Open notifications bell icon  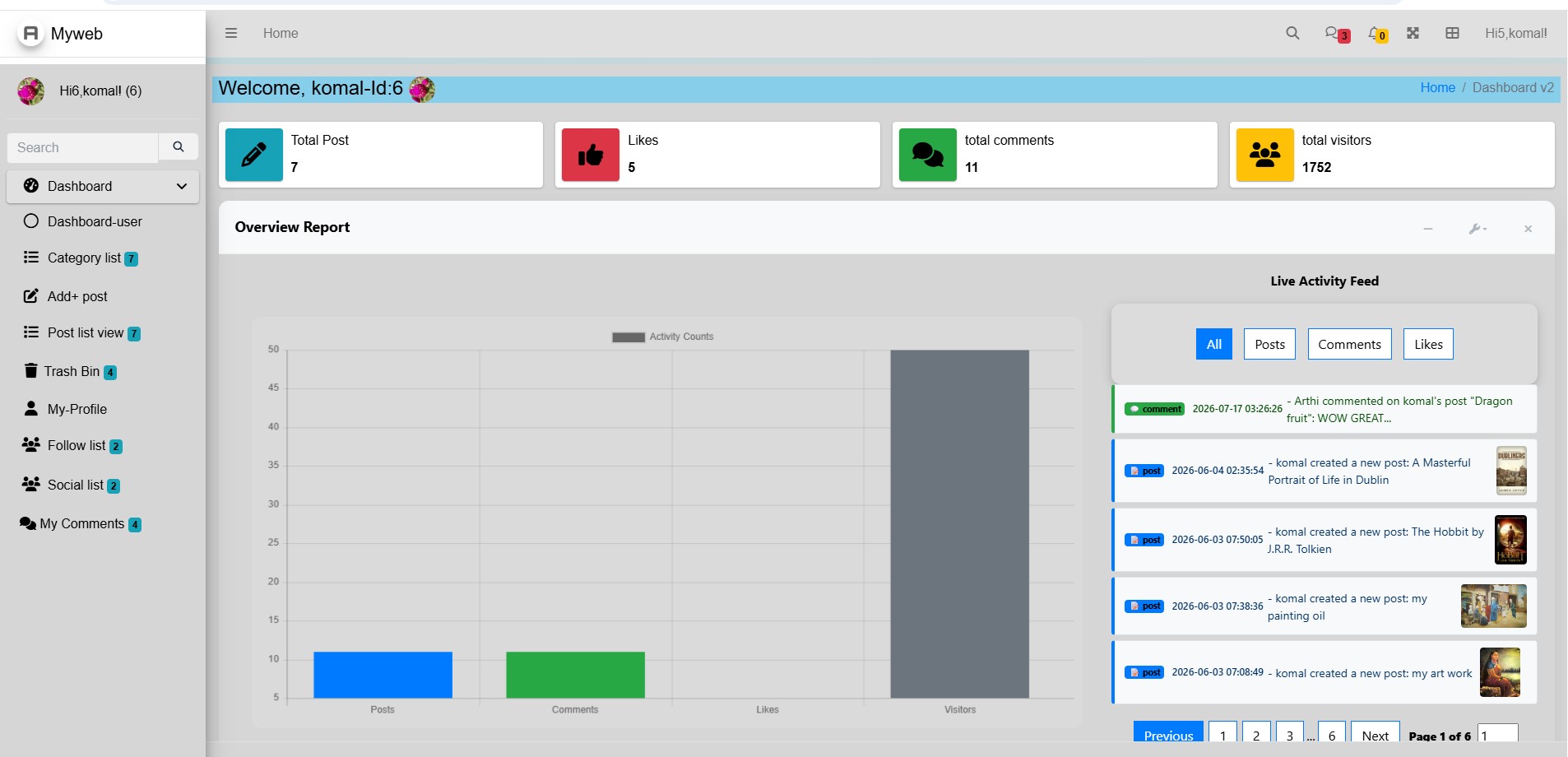click(x=1377, y=34)
